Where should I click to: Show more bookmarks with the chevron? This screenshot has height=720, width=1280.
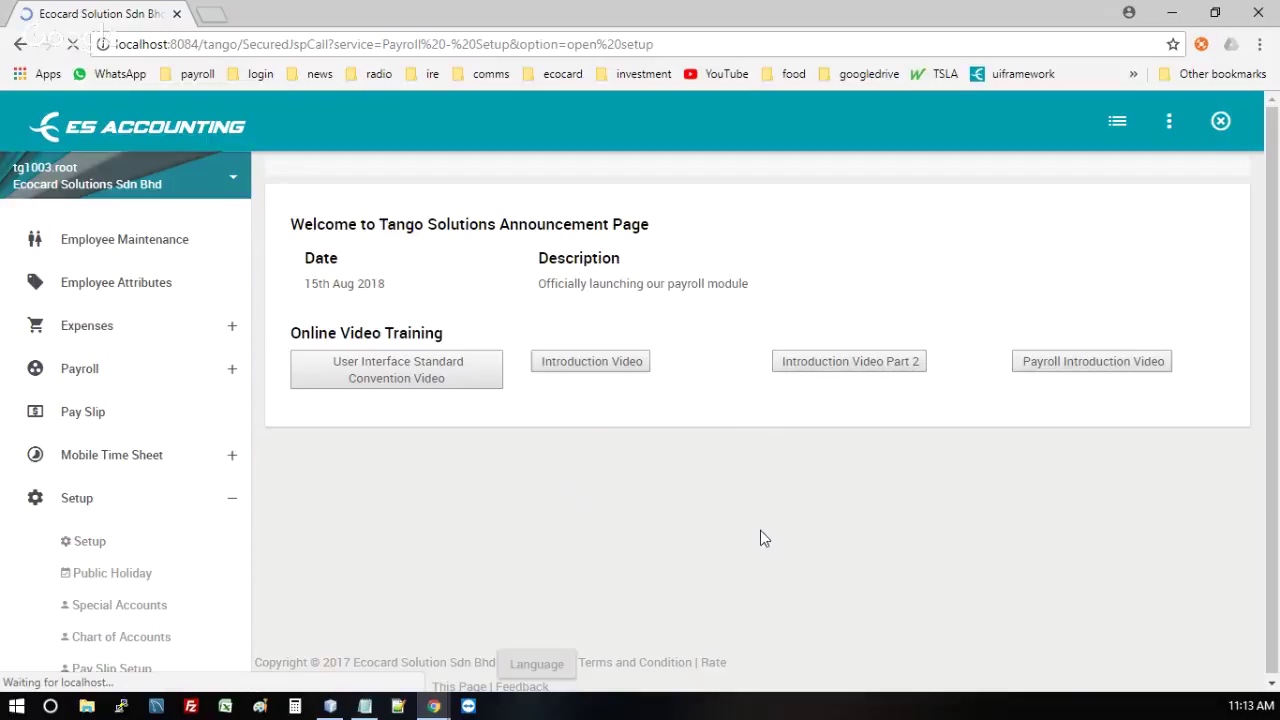click(x=1133, y=74)
